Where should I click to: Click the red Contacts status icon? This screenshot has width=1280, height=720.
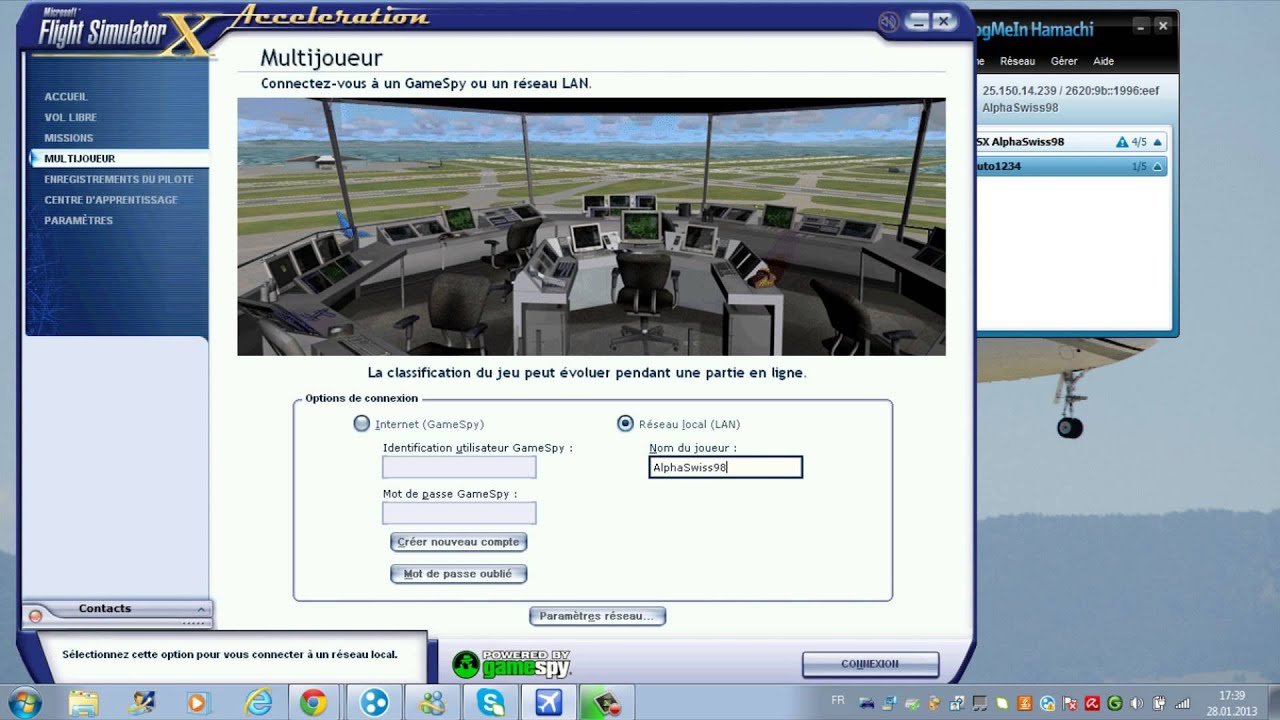36,616
